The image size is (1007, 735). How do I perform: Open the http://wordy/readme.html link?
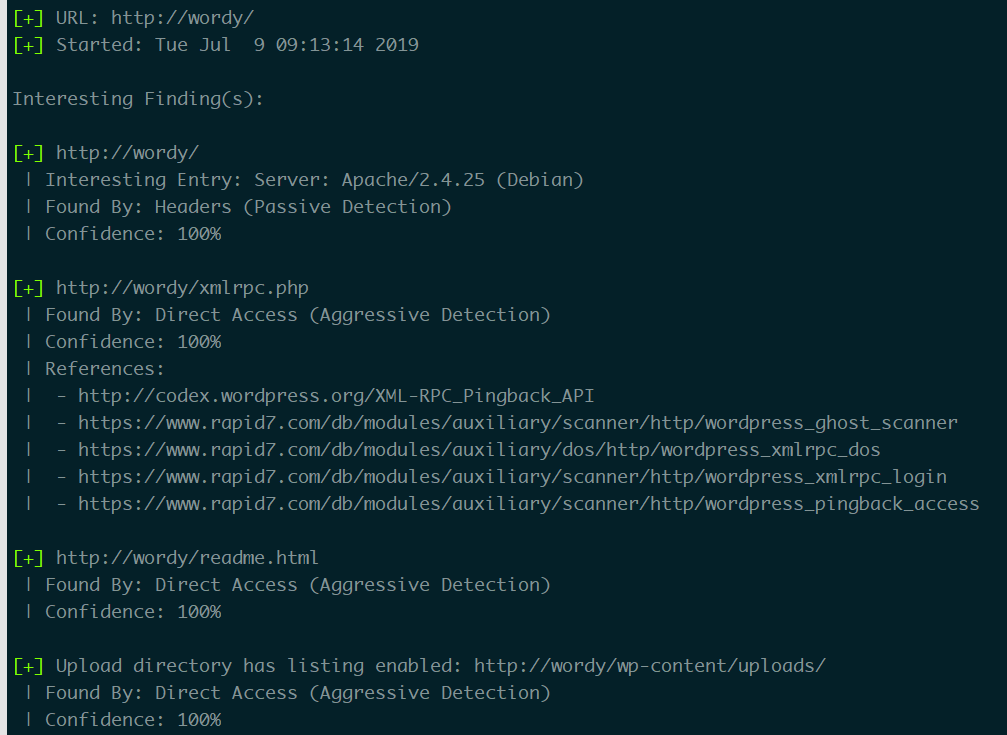click(187, 558)
